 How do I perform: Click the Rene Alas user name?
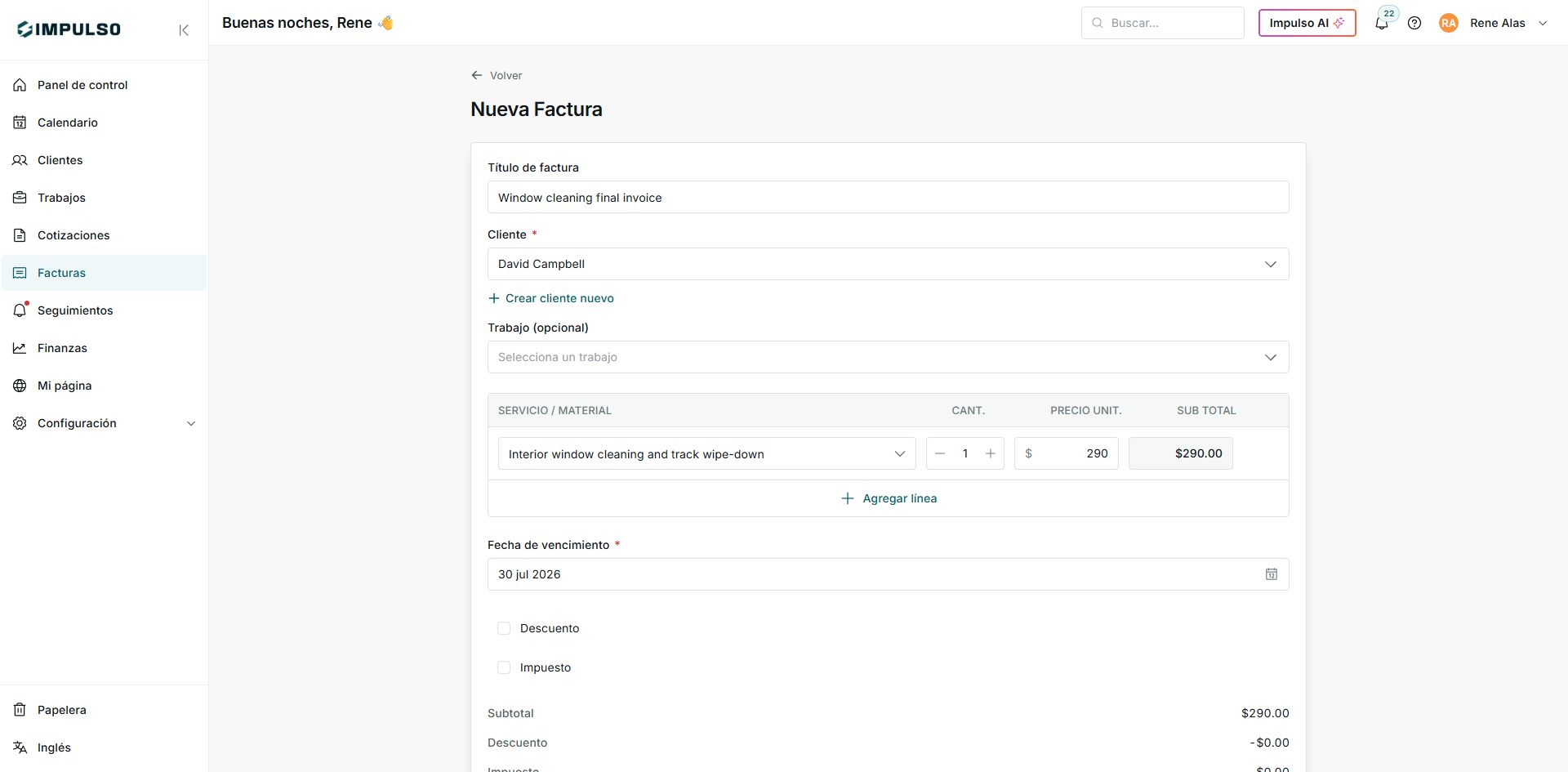click(x=1498, y=23)
